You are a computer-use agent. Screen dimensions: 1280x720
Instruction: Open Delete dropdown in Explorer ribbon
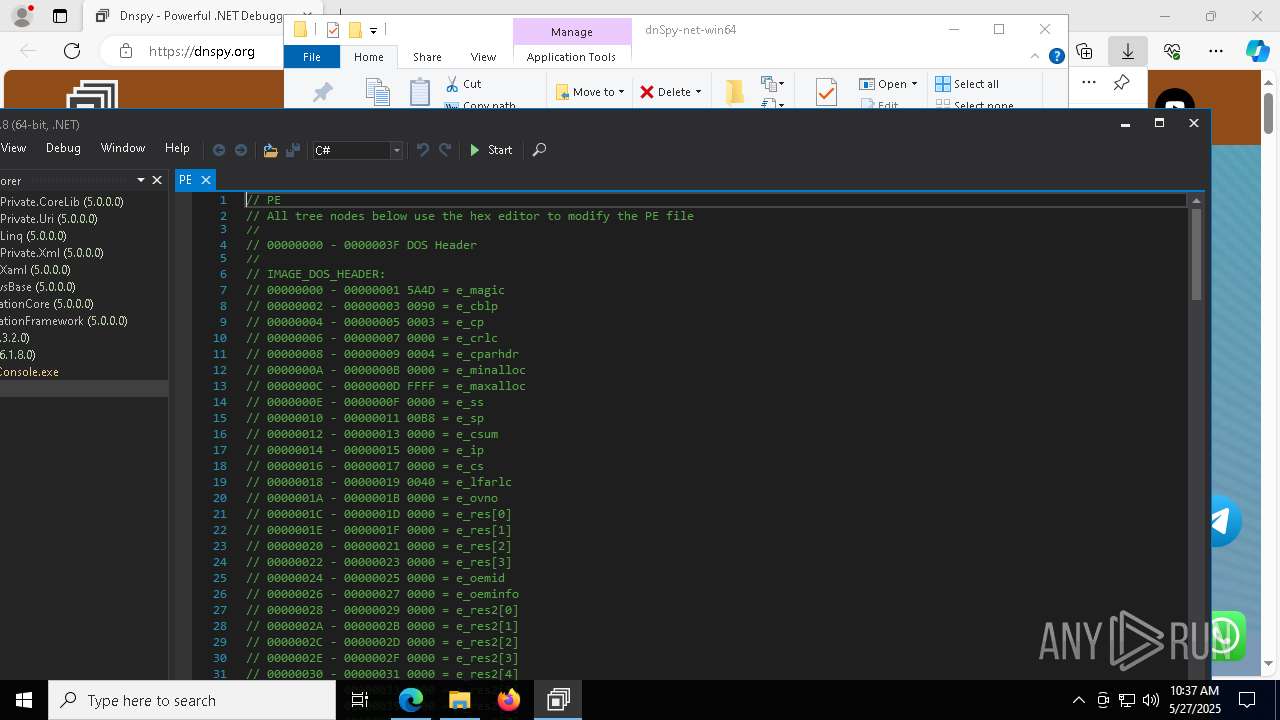pyautogui.click(x=670, y=92)
